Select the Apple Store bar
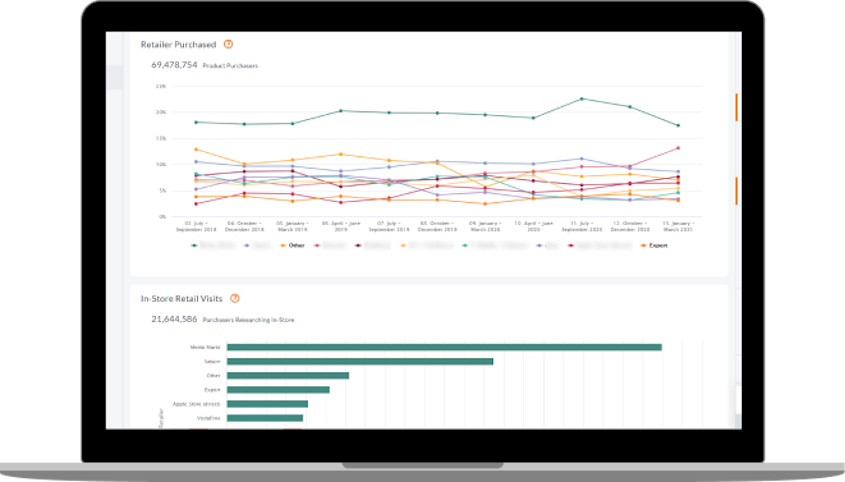 [x=267, y=404]
